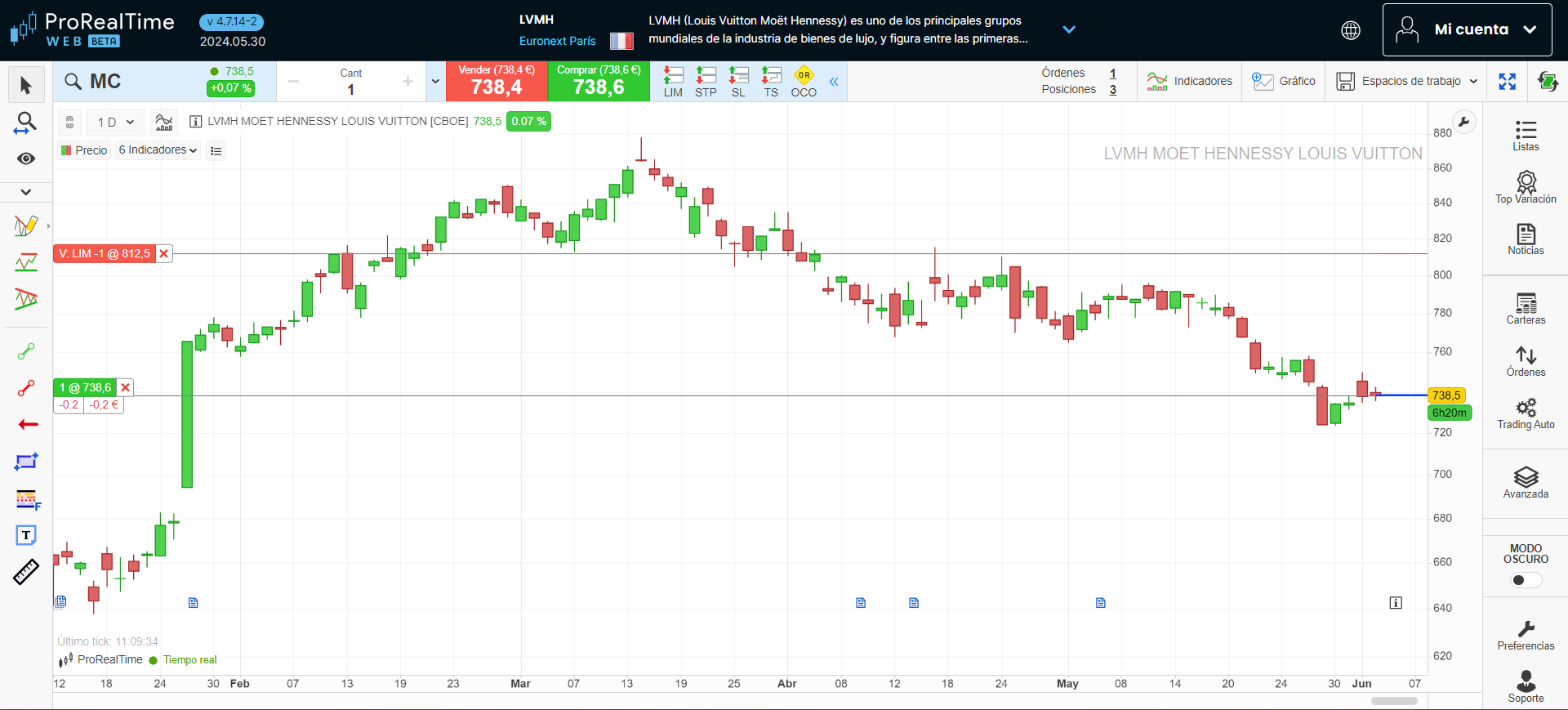Viewport: 1568px width, 710px height.
Task: Open the Carteras portfolios panel
Action: 1526,309
